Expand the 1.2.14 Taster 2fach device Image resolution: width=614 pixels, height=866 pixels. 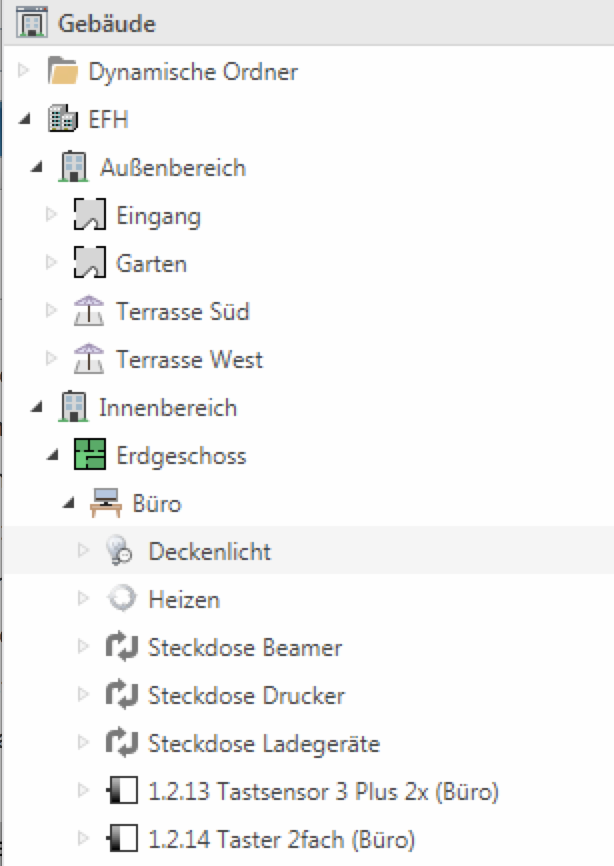(x=84, y=840)
